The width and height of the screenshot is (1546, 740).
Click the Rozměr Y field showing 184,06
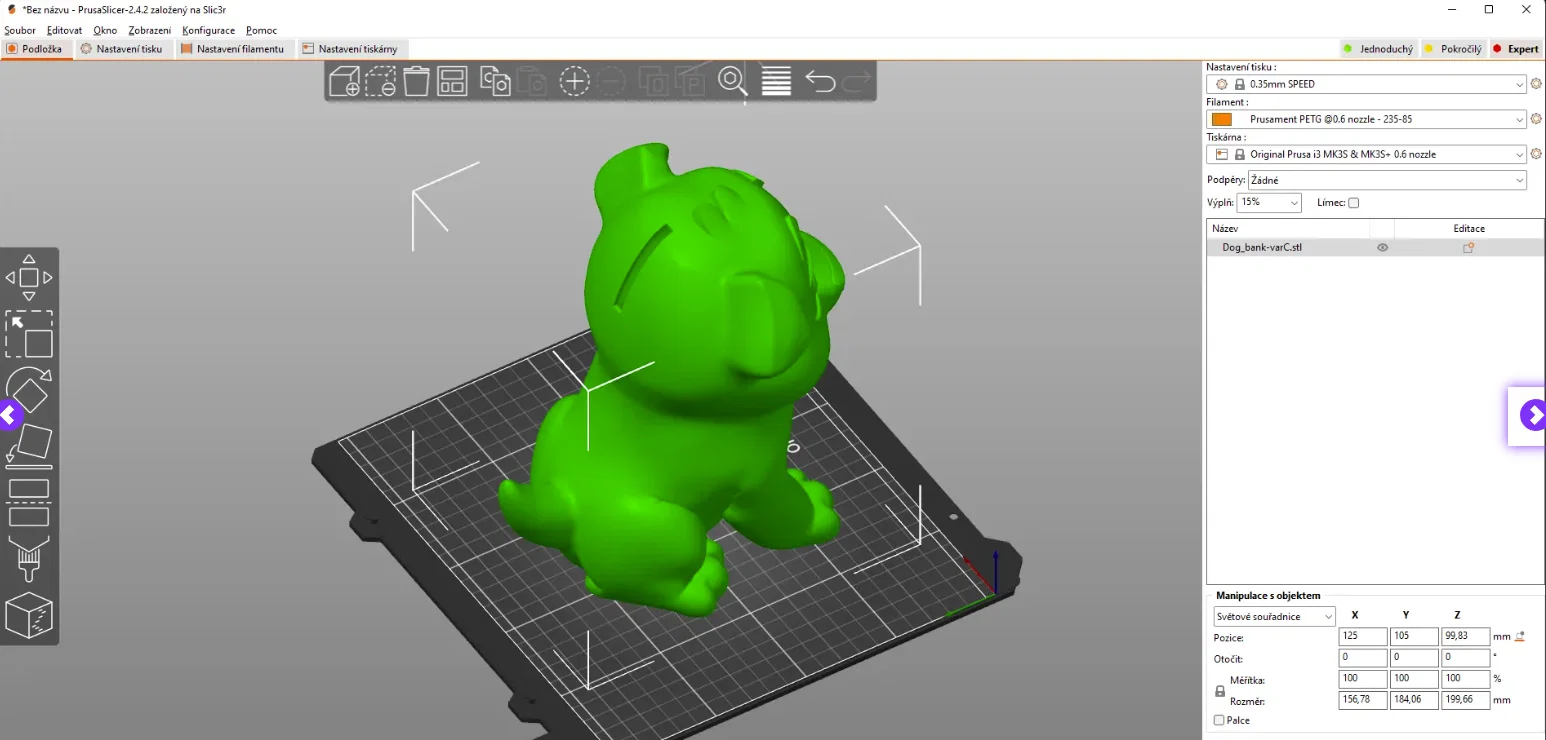click(x=1414, y=701)
